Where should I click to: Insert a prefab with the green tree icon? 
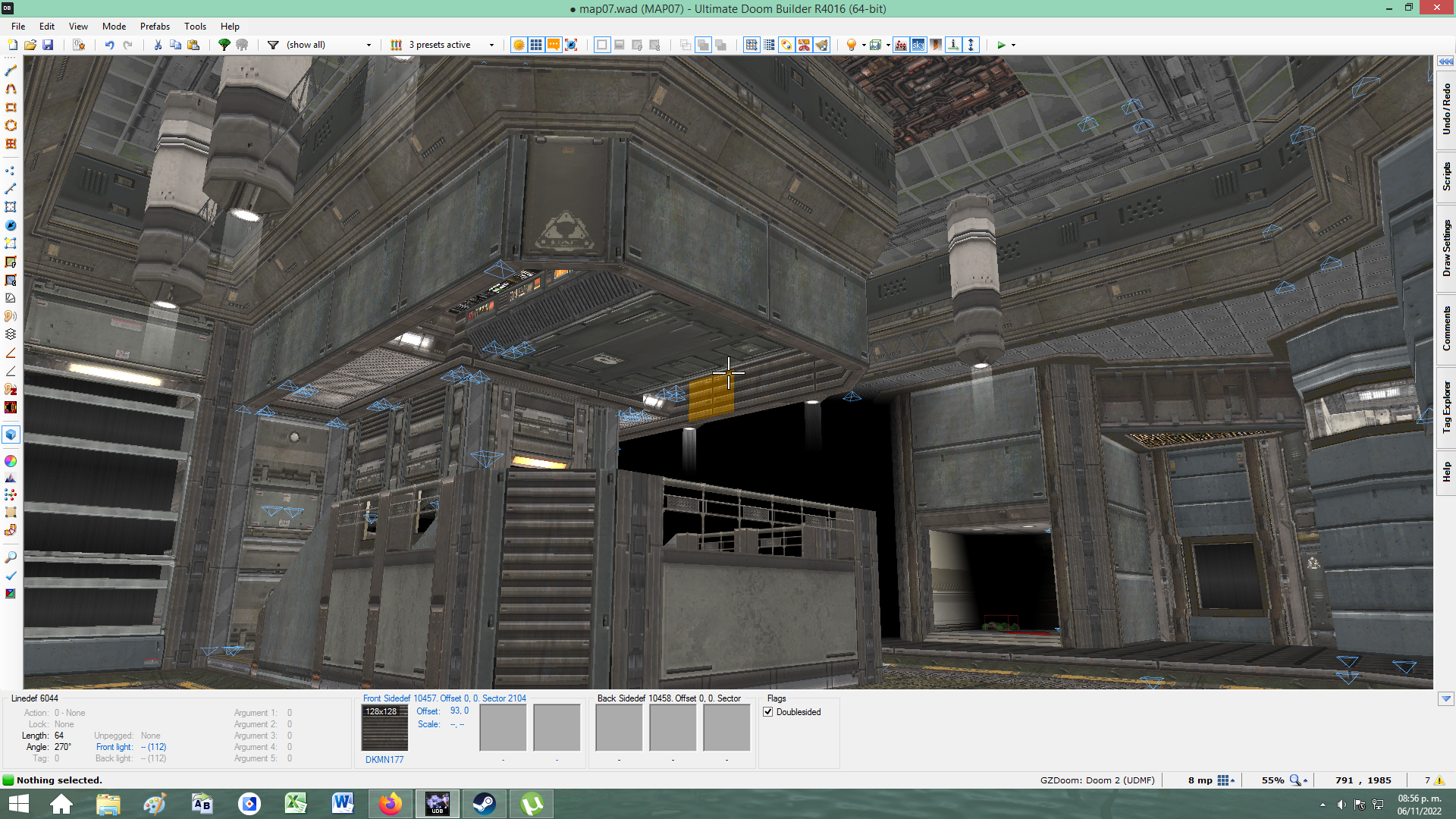click(x=224, y=45)
